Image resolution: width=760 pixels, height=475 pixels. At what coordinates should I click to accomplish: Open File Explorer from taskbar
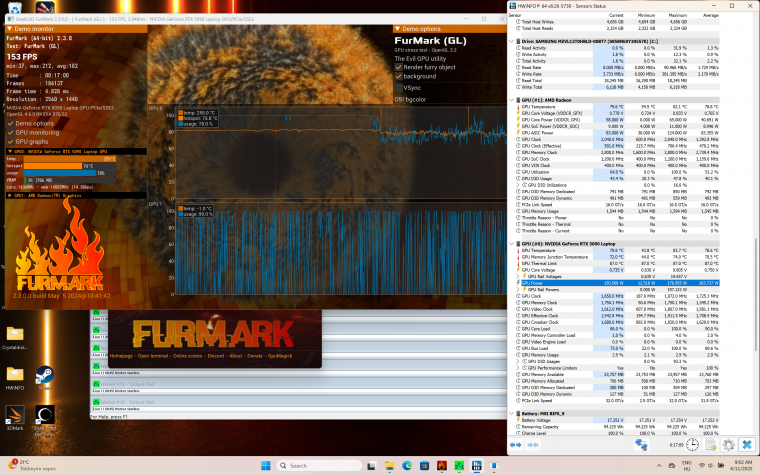click(389, 466)
